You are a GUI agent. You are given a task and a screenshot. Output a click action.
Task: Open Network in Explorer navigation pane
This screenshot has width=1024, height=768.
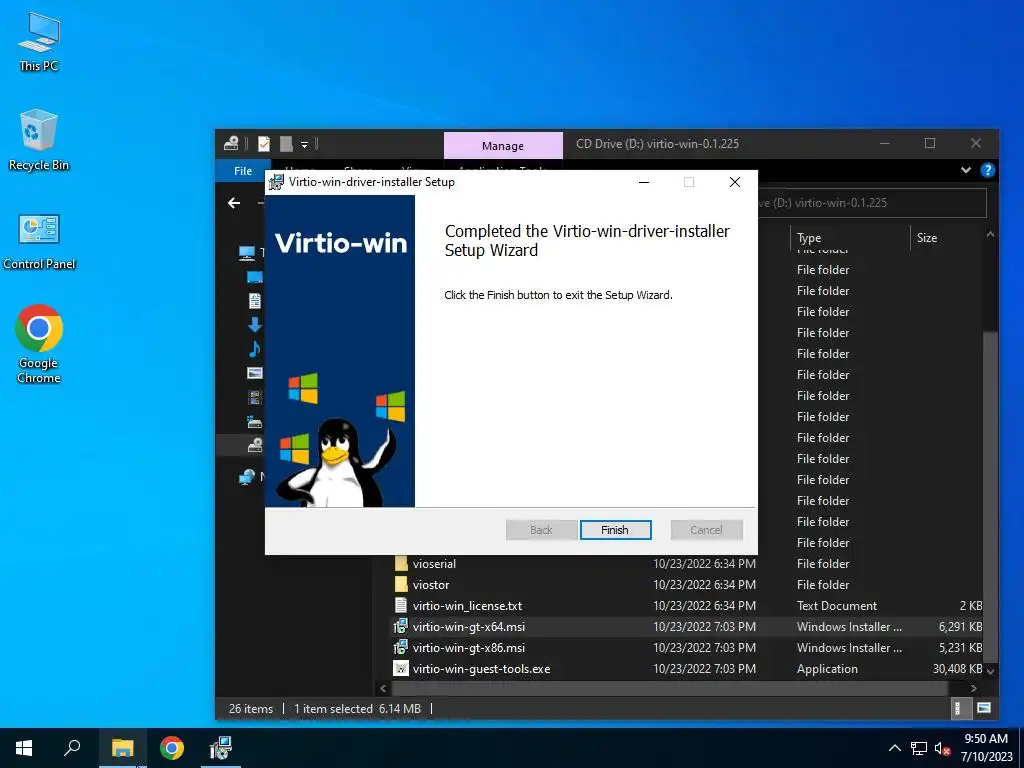(x=247, y=477)
